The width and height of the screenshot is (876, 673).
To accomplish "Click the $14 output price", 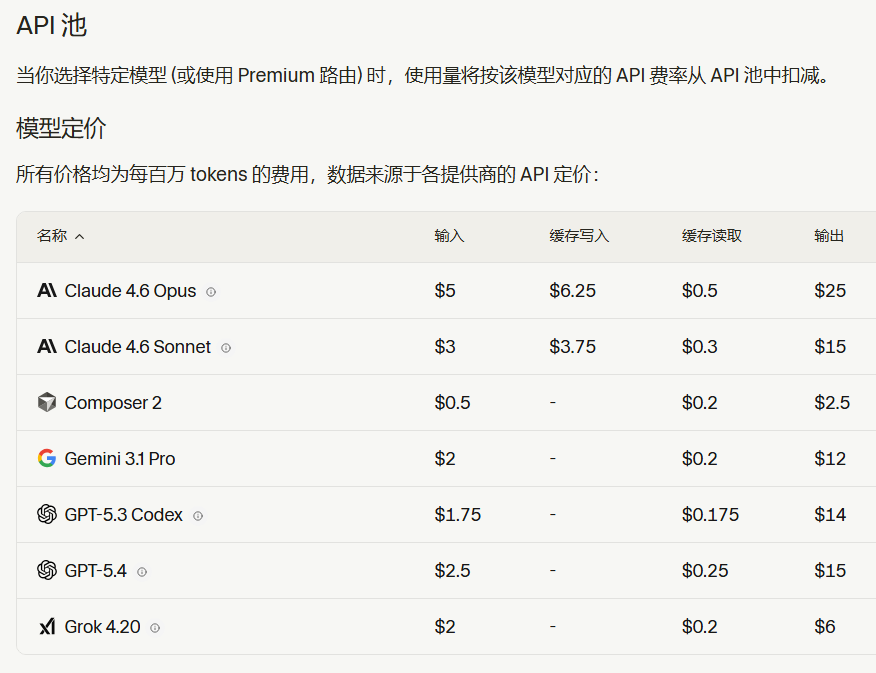I will tap(830, 514).
